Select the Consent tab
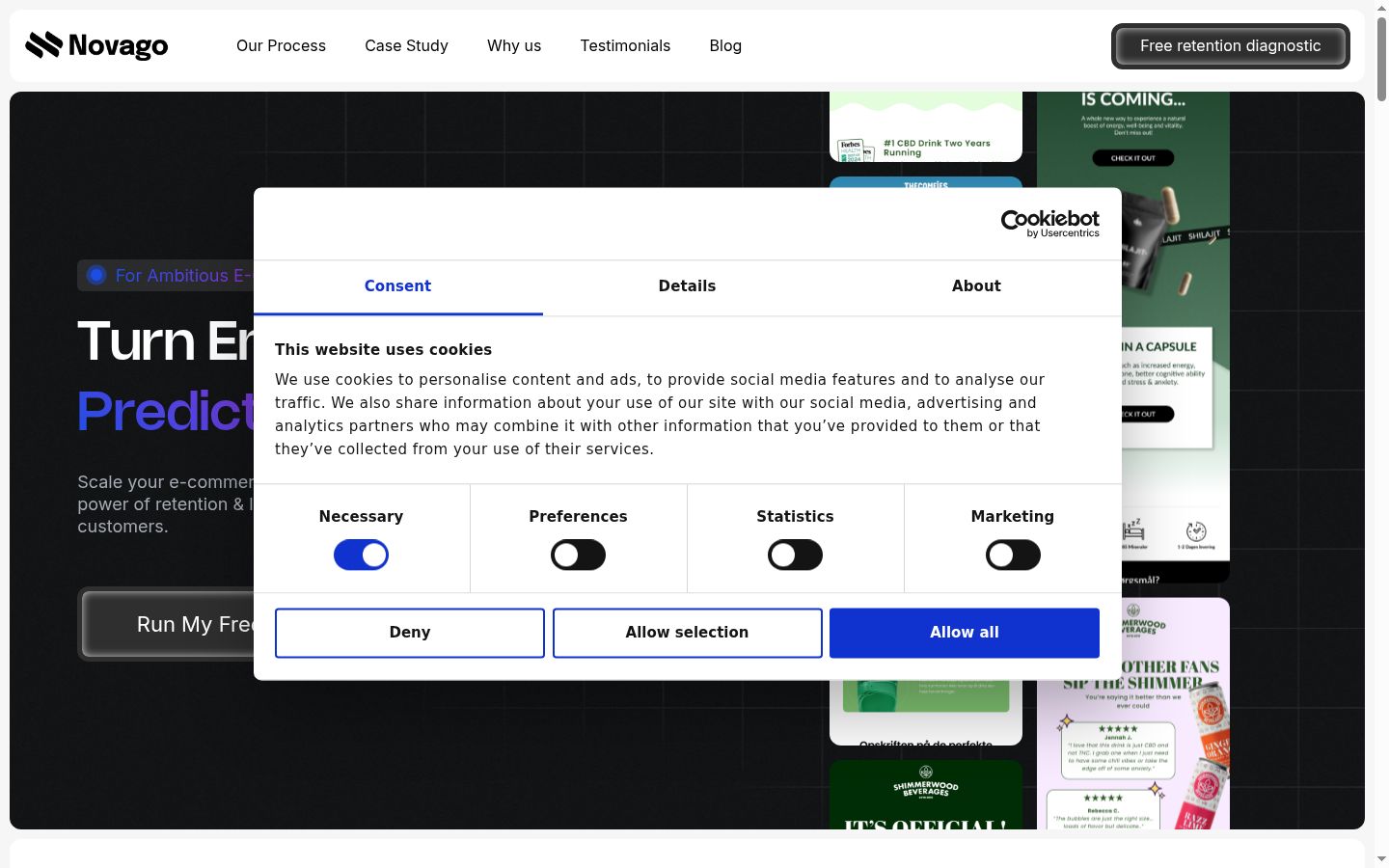The width and height of the screenshot is (1389, 868). [397, 286]
